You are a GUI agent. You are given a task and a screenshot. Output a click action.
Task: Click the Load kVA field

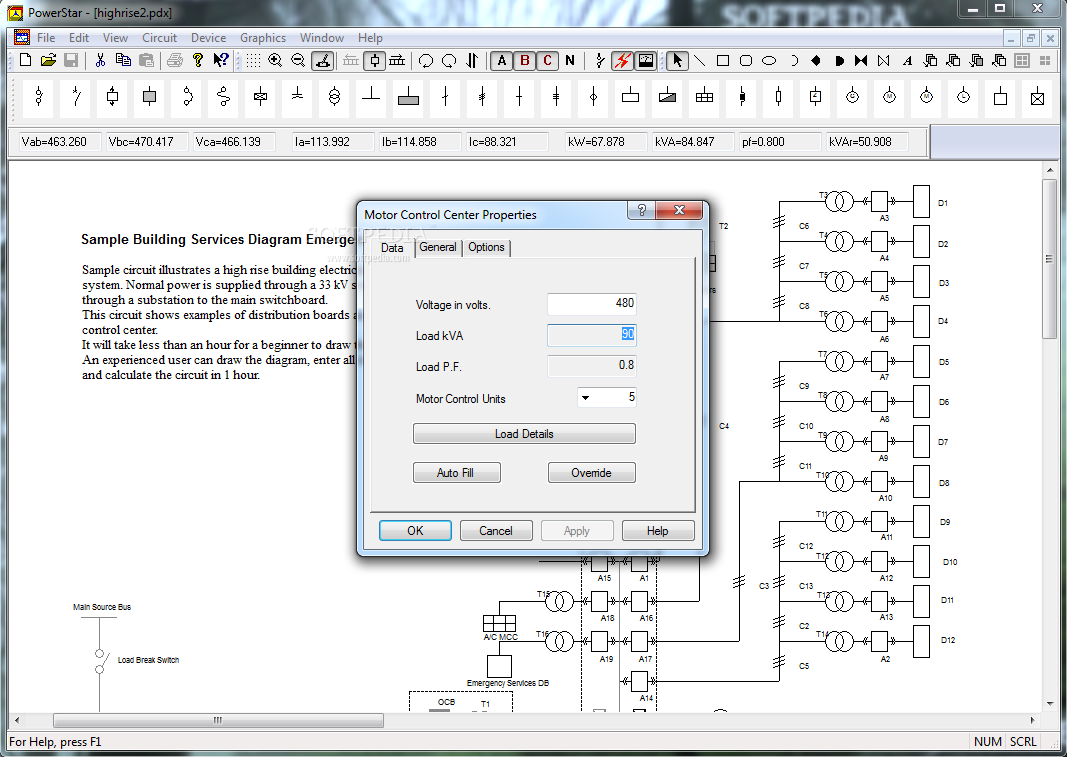click(591, 334)
